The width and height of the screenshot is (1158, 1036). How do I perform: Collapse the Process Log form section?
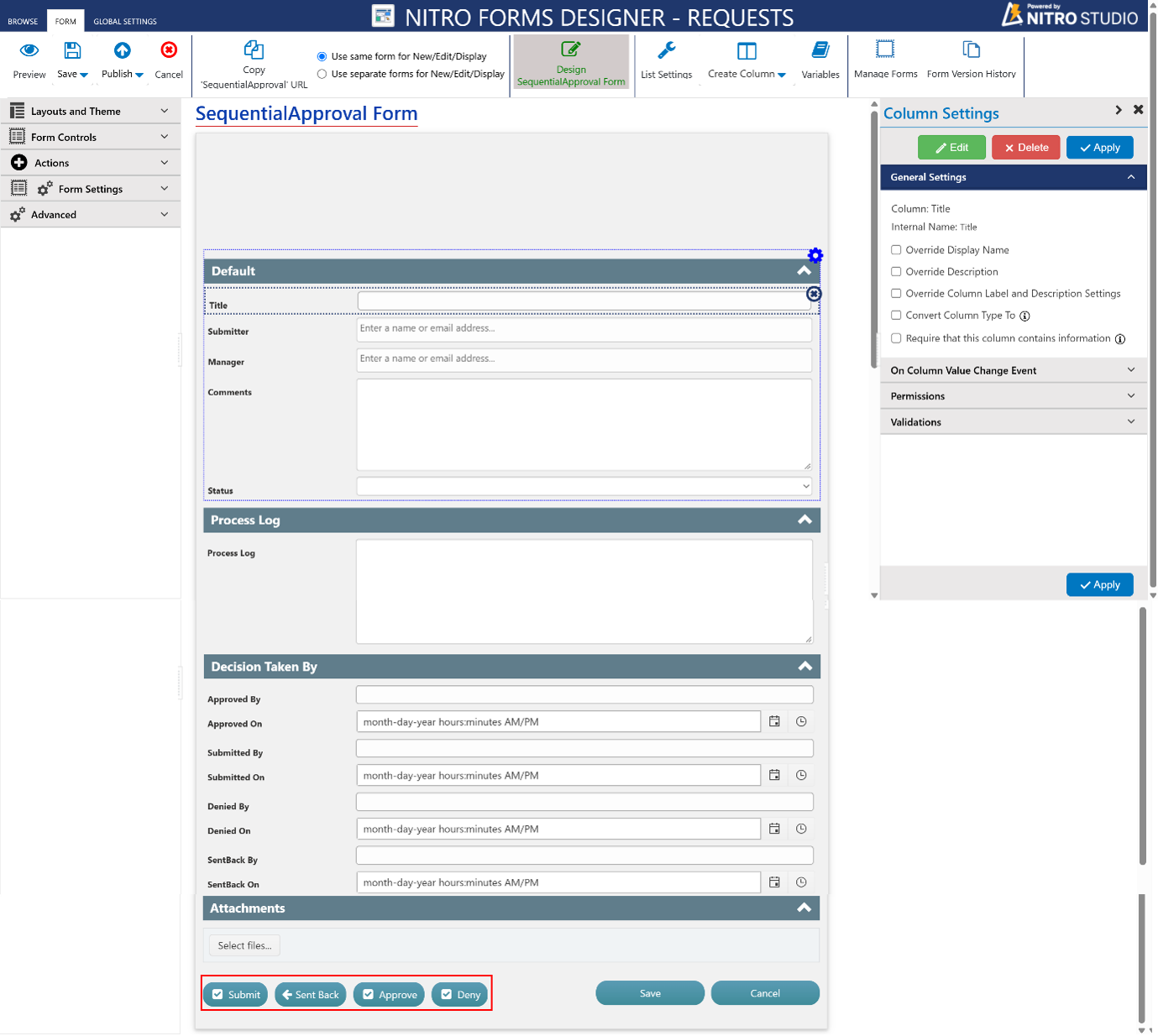(x=804, y=520)
